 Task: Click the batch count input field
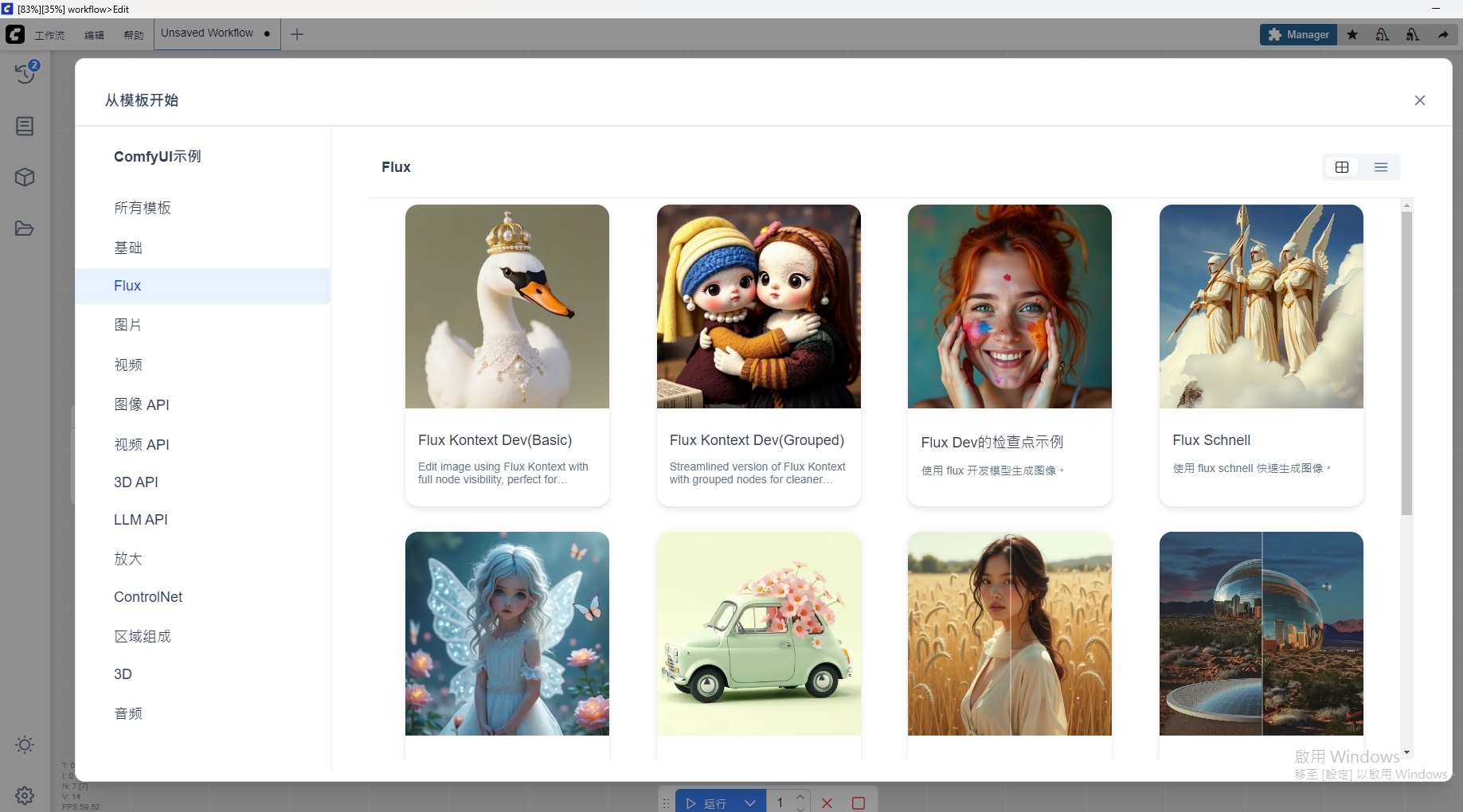tap(780, 802)
